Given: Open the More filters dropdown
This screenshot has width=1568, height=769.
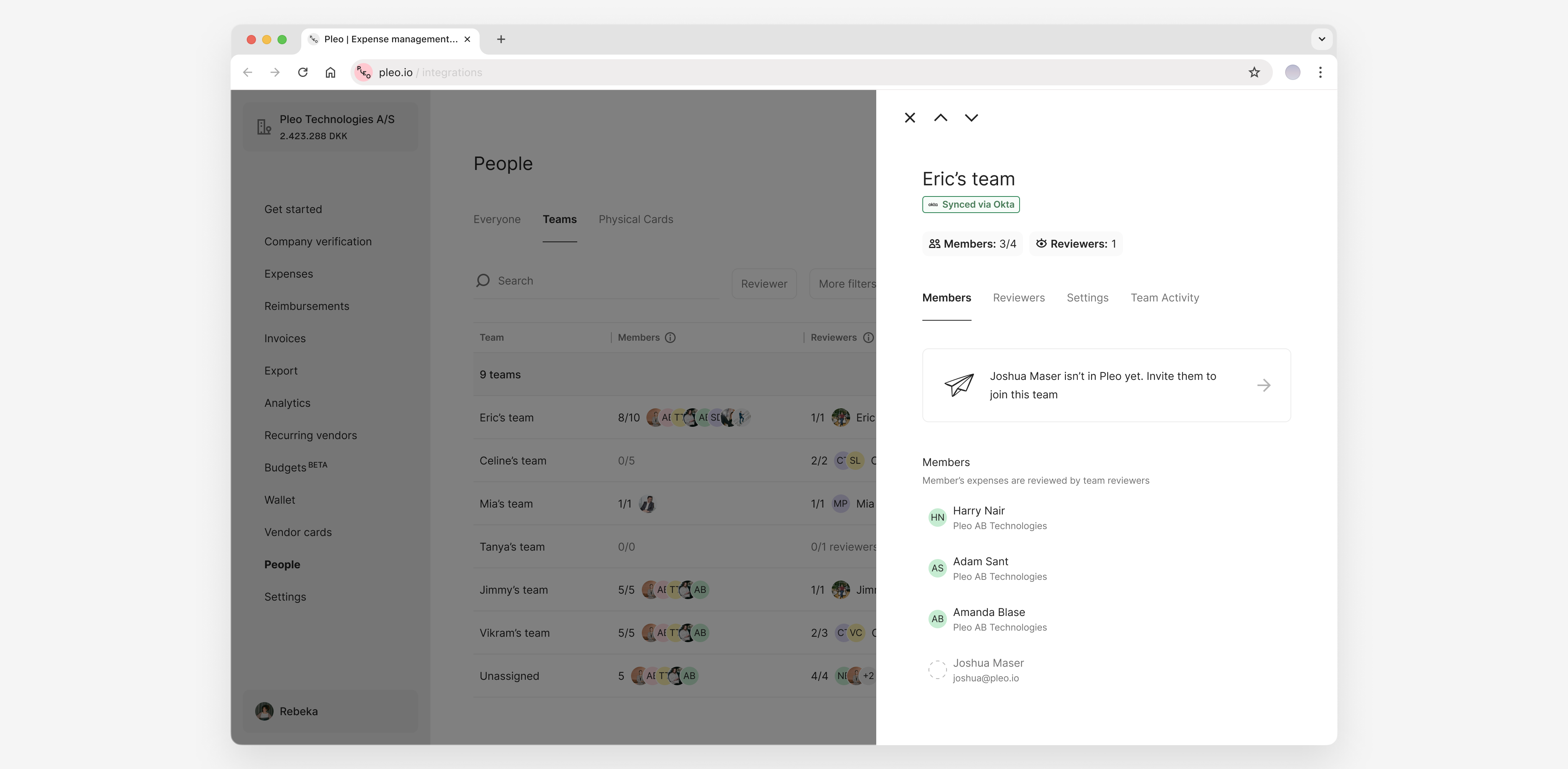Looking at the screenshot, I should pos(843,284).
